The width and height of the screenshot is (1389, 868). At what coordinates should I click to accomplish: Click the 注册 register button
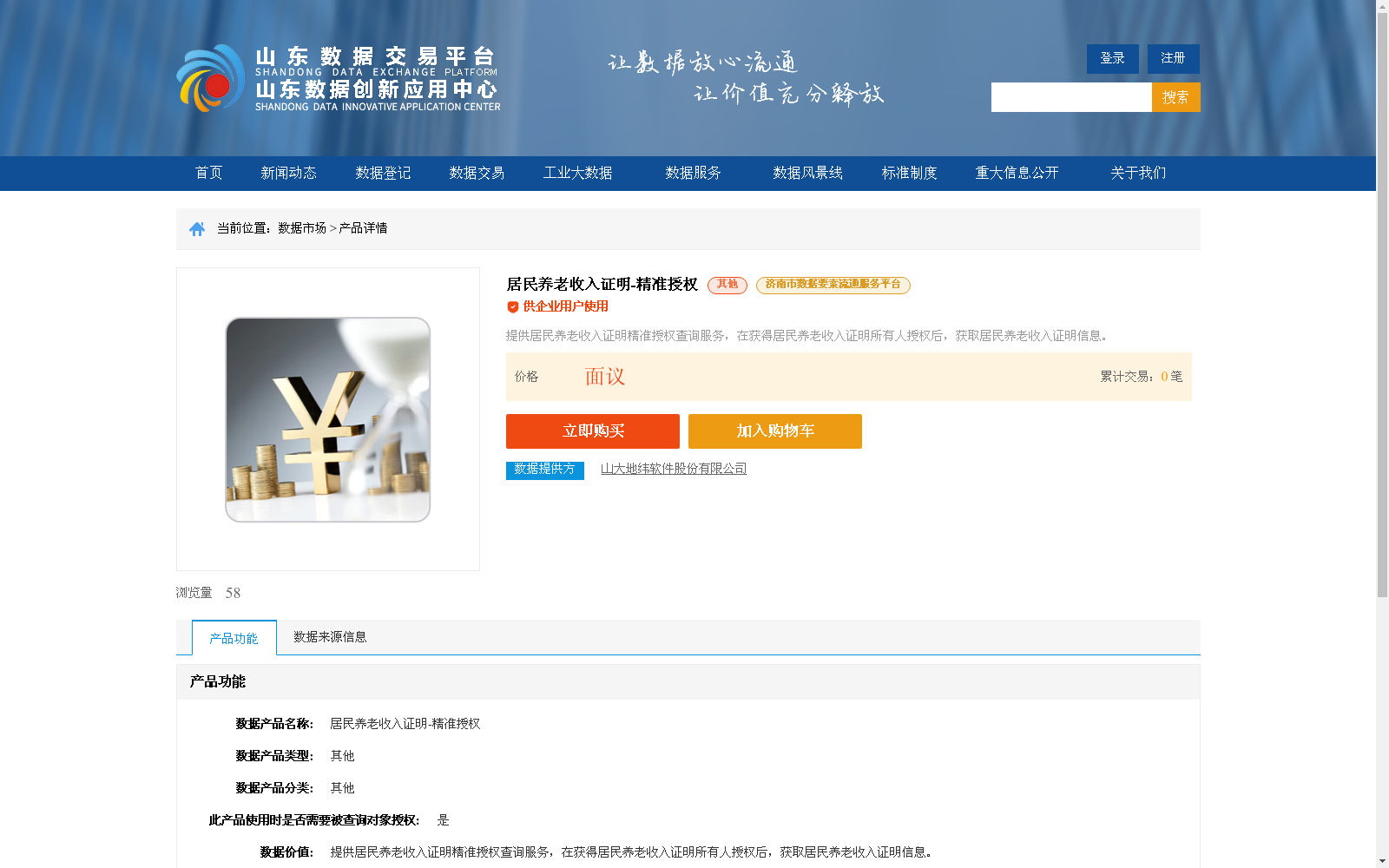coord(1174,58)
